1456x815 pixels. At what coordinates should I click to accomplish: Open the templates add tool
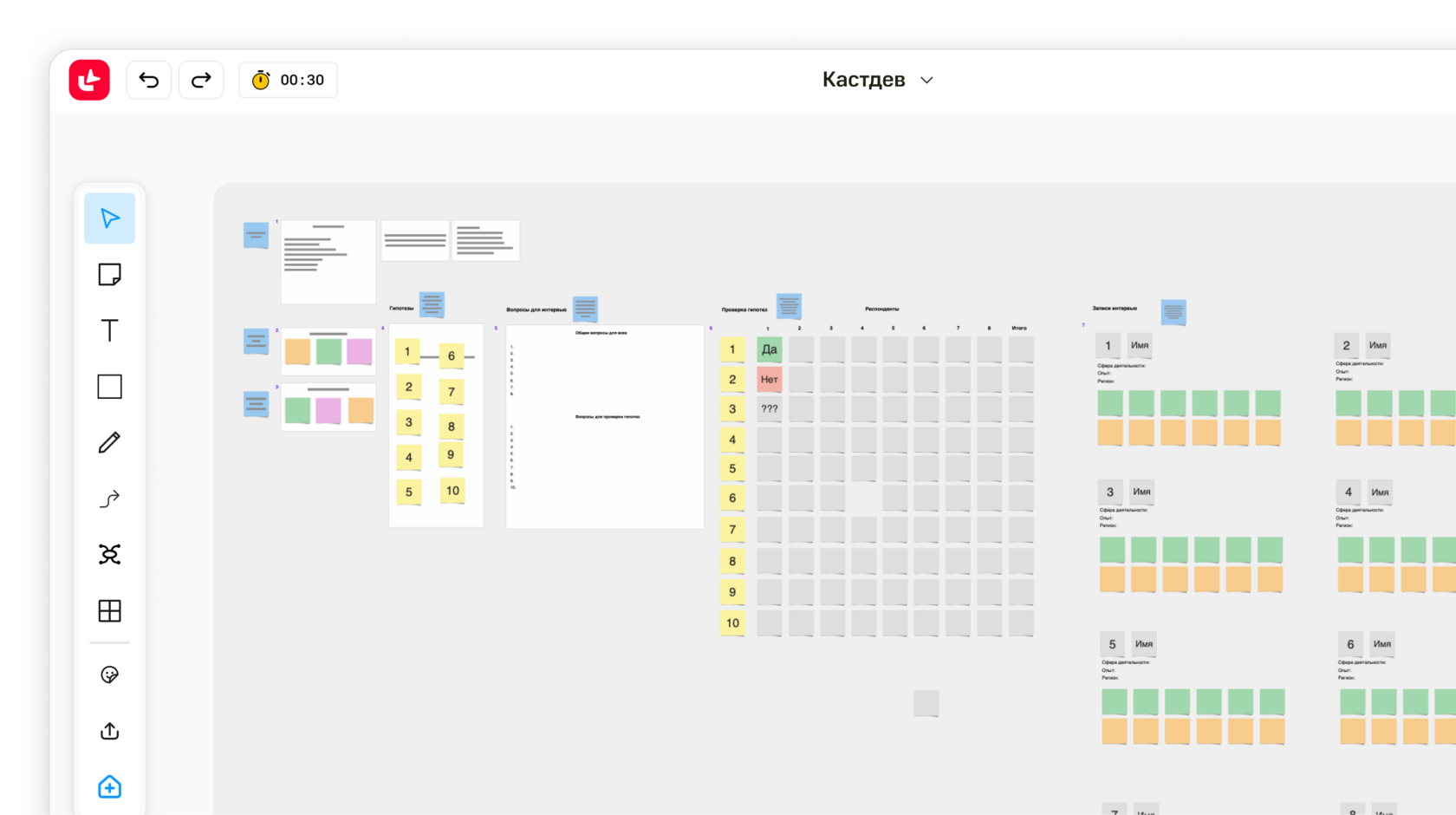pyautogui.click(x=109, y=787)
